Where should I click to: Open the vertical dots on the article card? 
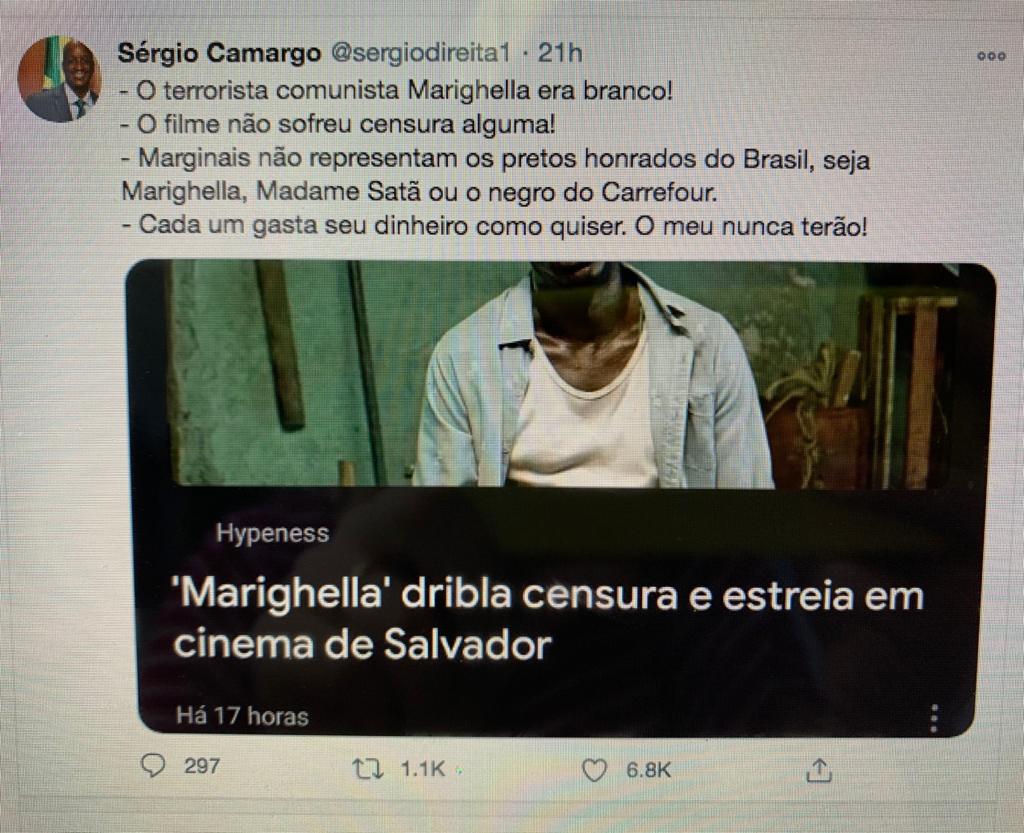935,718
